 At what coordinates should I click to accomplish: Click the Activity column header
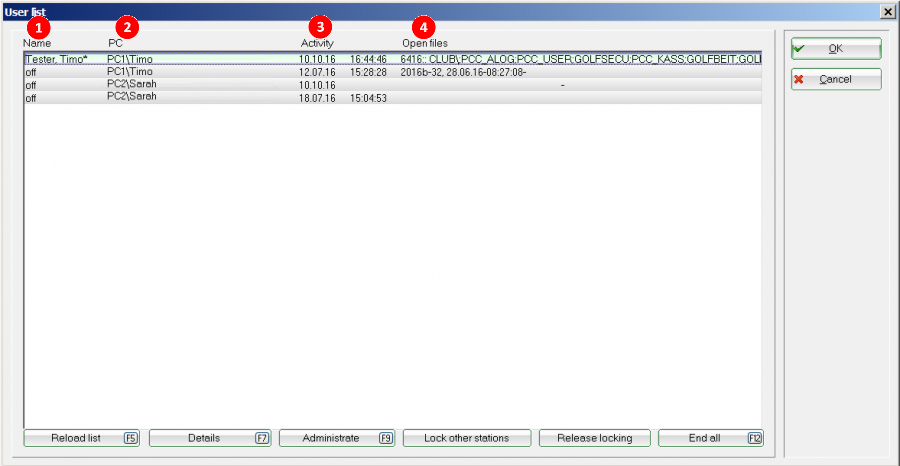coord(317,44)
